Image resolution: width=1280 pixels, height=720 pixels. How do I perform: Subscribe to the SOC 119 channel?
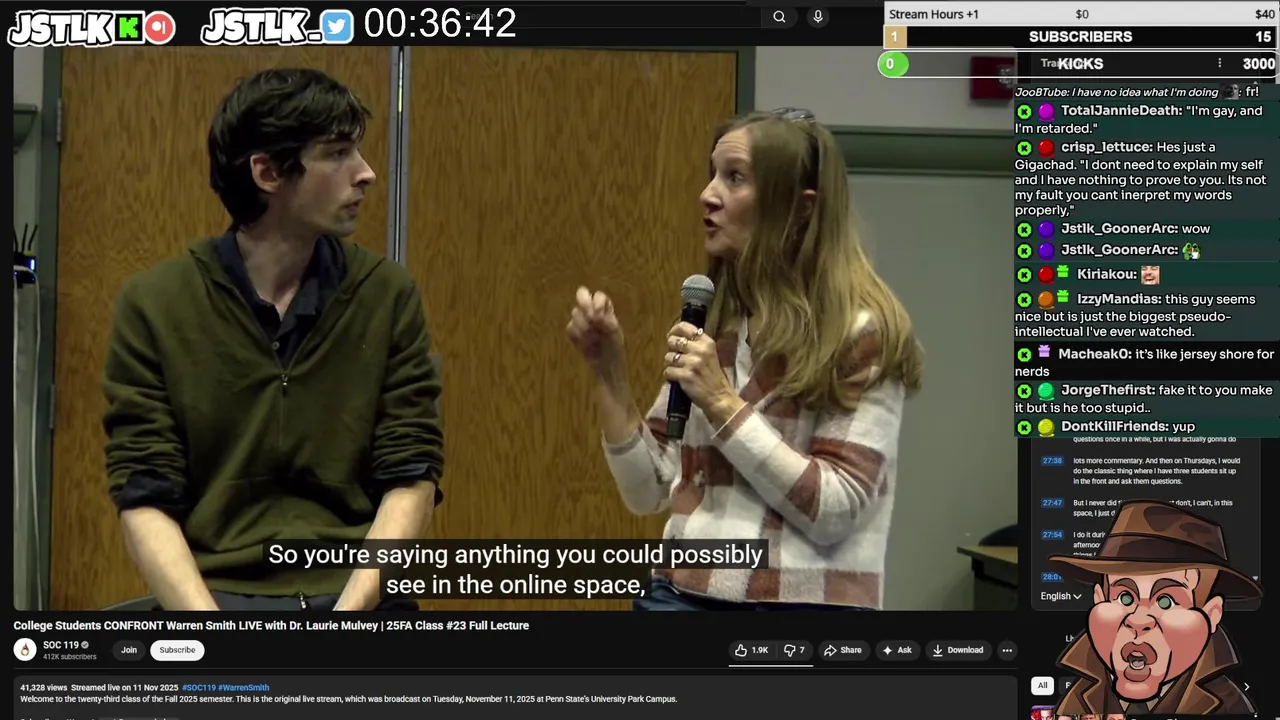click(x=177, y=650)
